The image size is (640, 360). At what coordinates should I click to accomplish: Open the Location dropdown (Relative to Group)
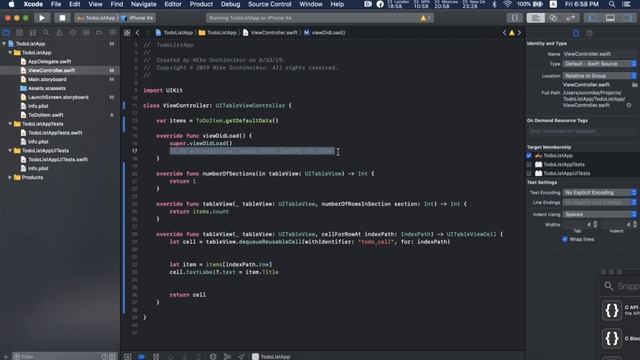(600, 76)
